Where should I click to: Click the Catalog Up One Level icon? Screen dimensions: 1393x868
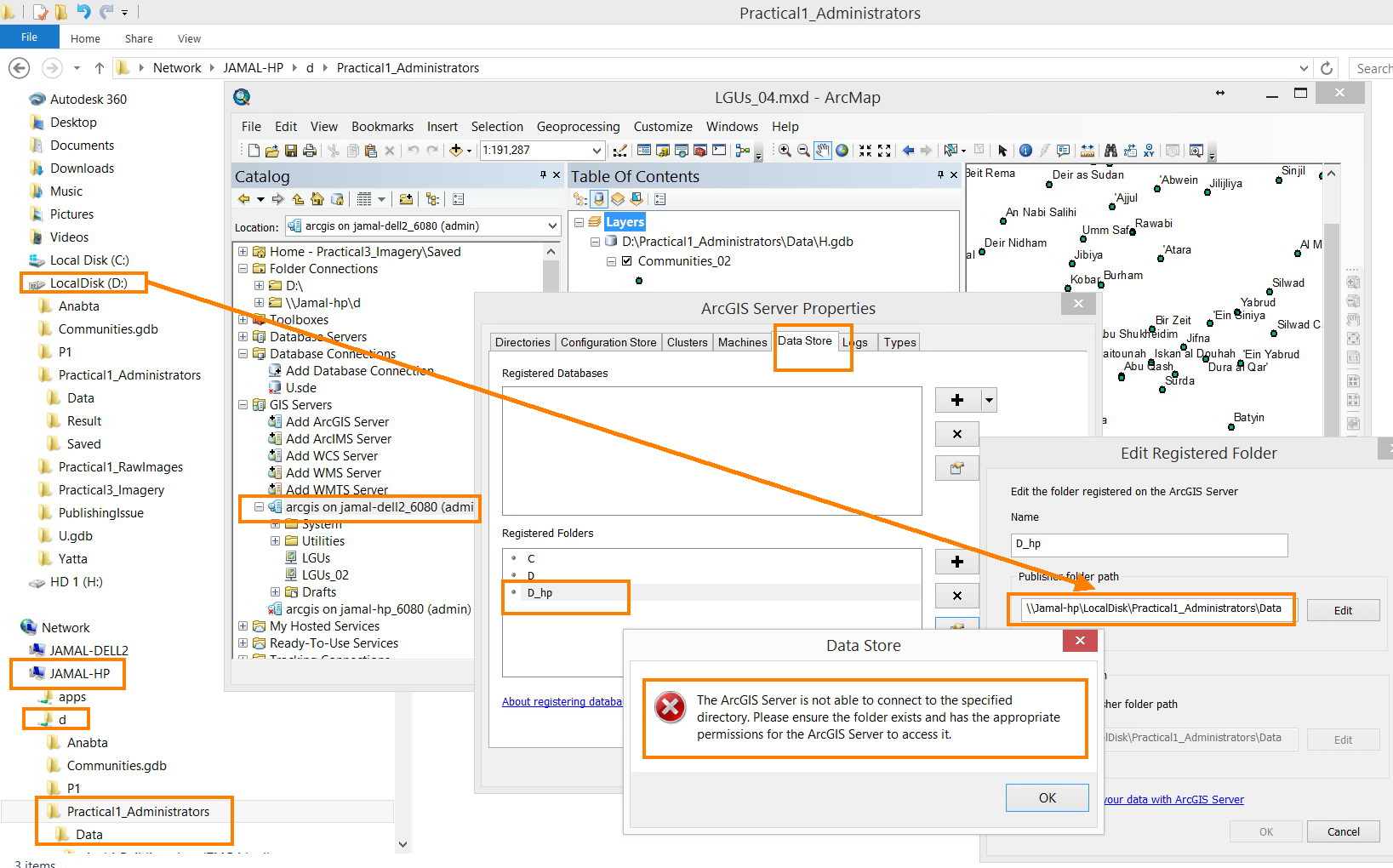[298, 199]
